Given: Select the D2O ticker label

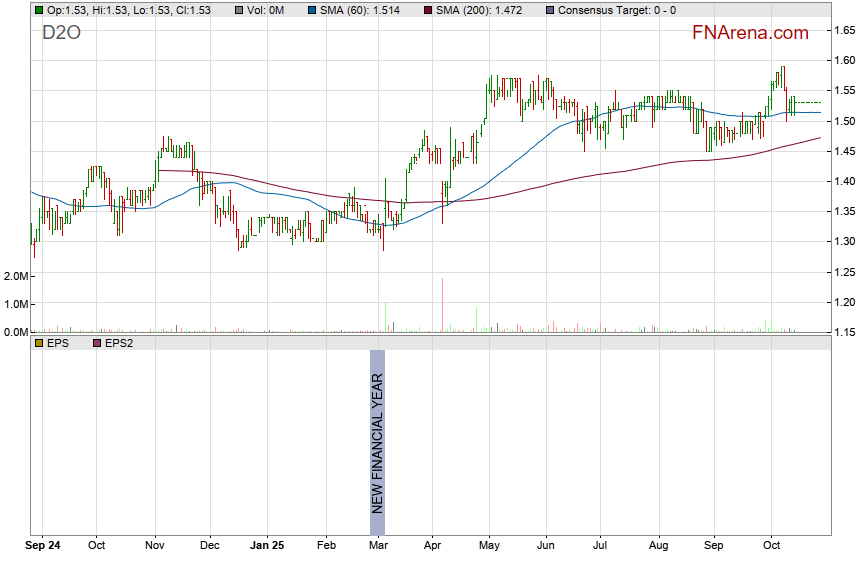Looking at the screenshot, I should (61, 33).
